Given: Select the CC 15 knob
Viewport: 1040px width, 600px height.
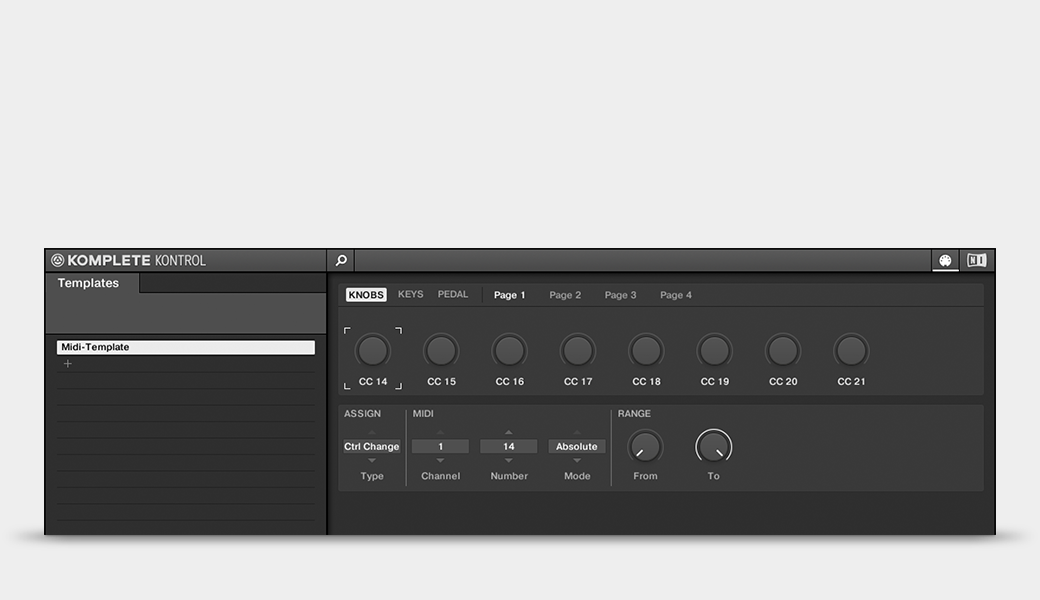Looking at the screenshot, I should point(441,350).
